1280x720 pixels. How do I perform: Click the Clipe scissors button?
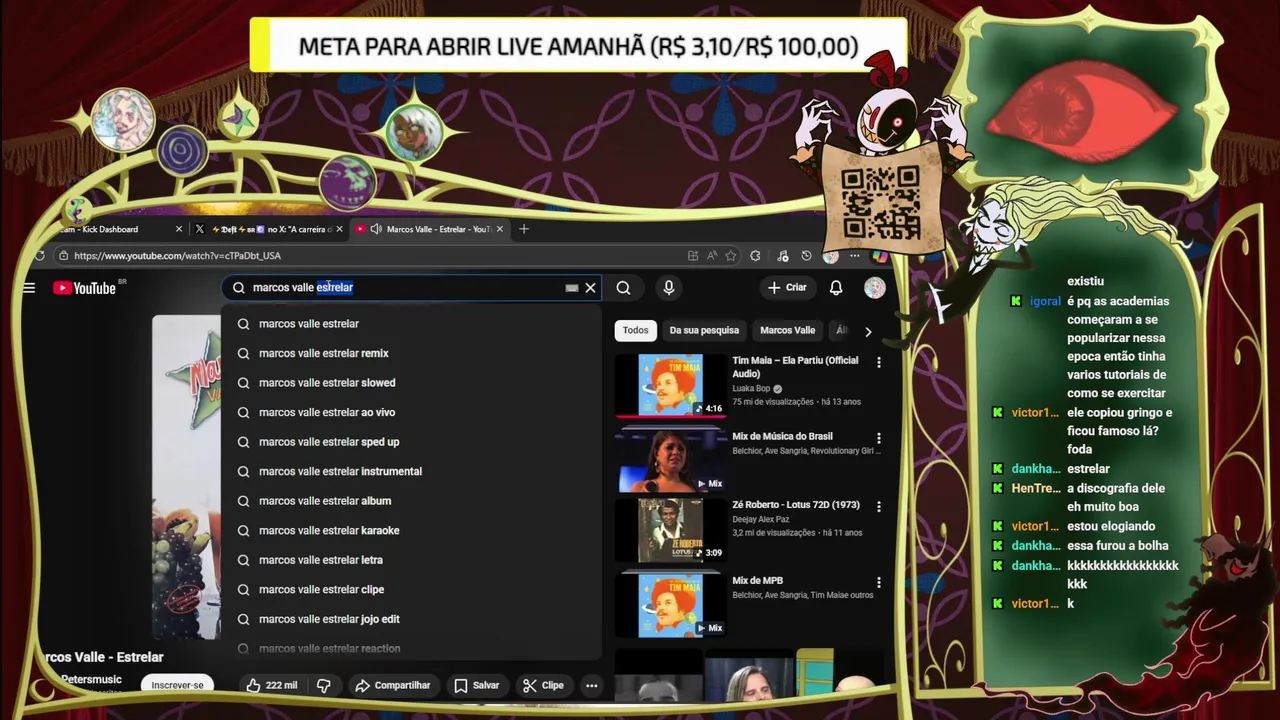coord(543,685)
